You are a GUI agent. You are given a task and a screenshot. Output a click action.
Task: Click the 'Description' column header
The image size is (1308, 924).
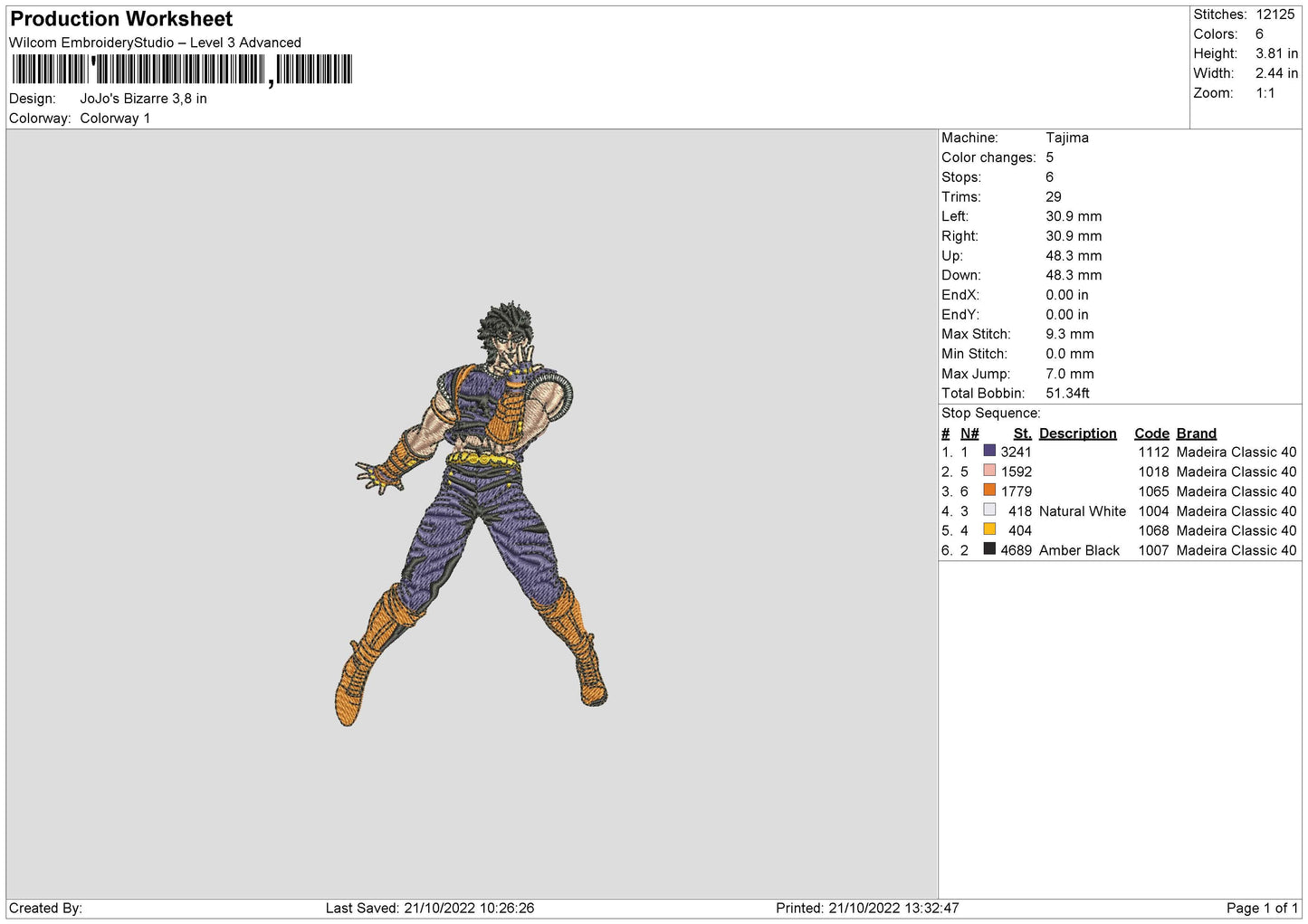click(x=1077, y=433)
